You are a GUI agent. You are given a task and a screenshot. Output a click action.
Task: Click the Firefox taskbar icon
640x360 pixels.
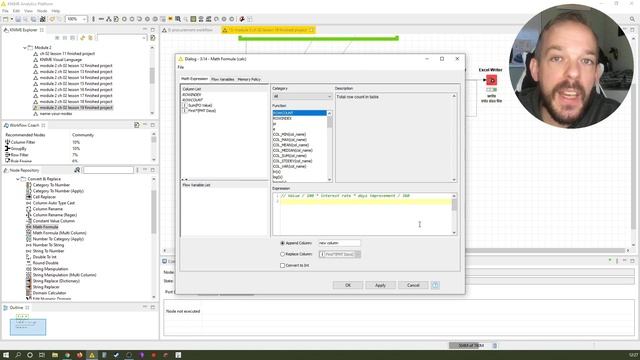point(80,355)
